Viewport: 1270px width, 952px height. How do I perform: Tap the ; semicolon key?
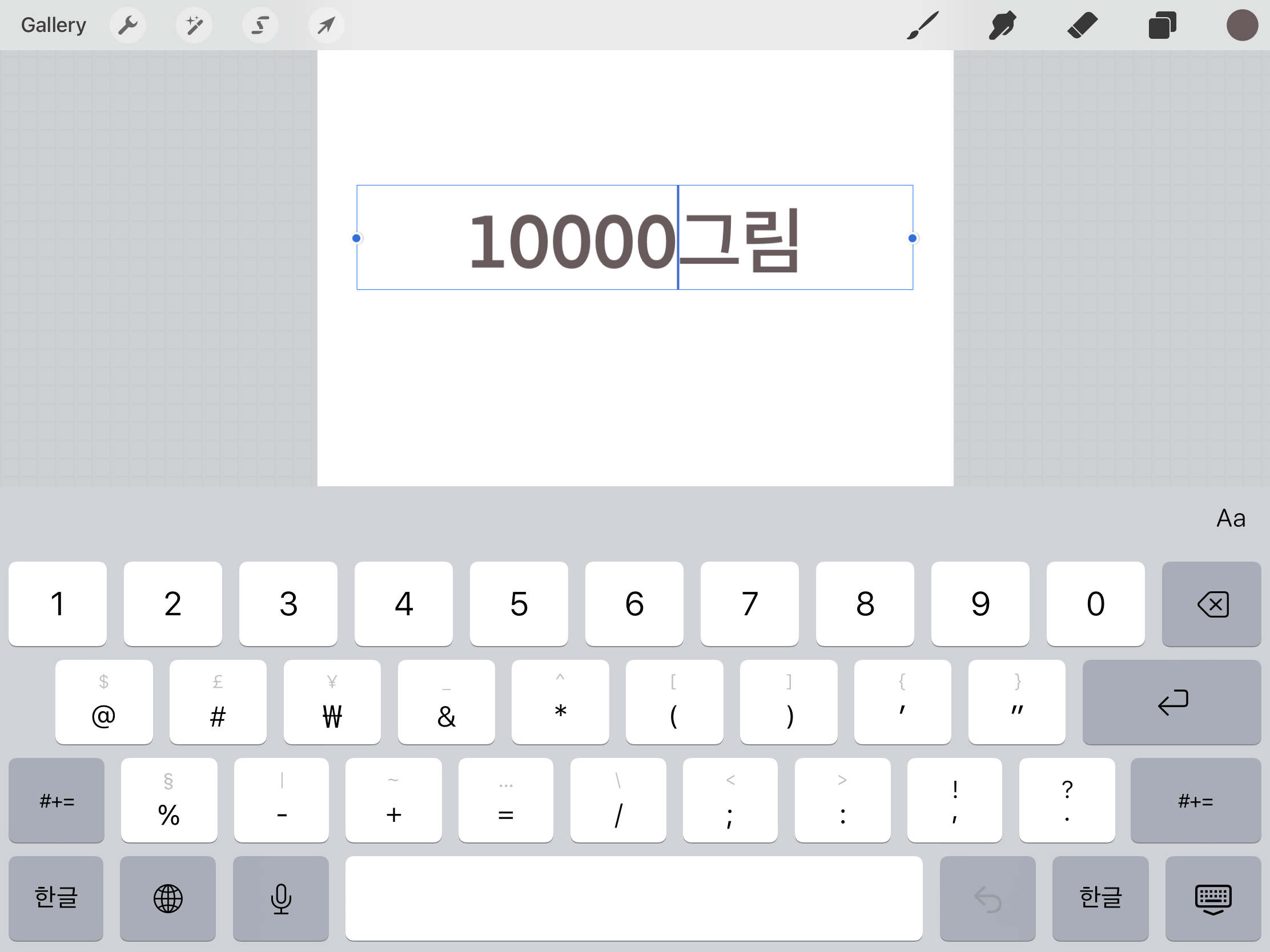click(x=730, y=801)
